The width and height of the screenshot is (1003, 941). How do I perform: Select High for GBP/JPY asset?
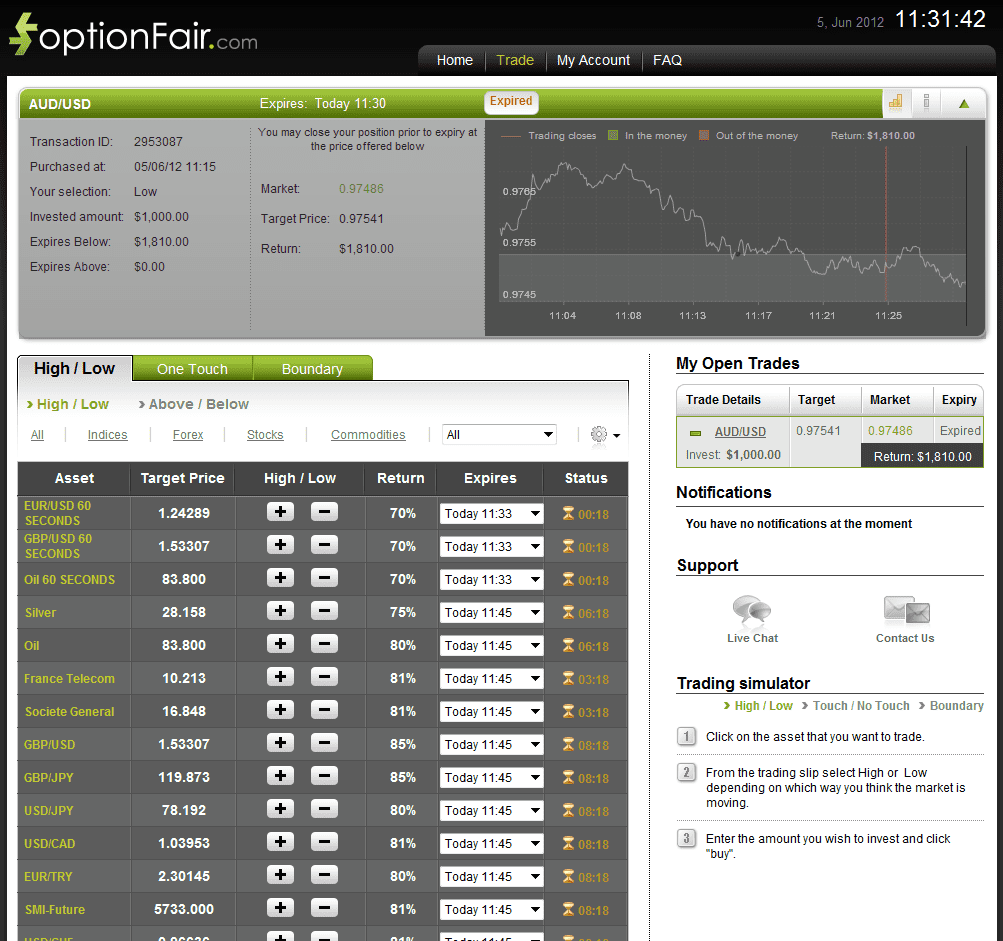tap(279, 777)
